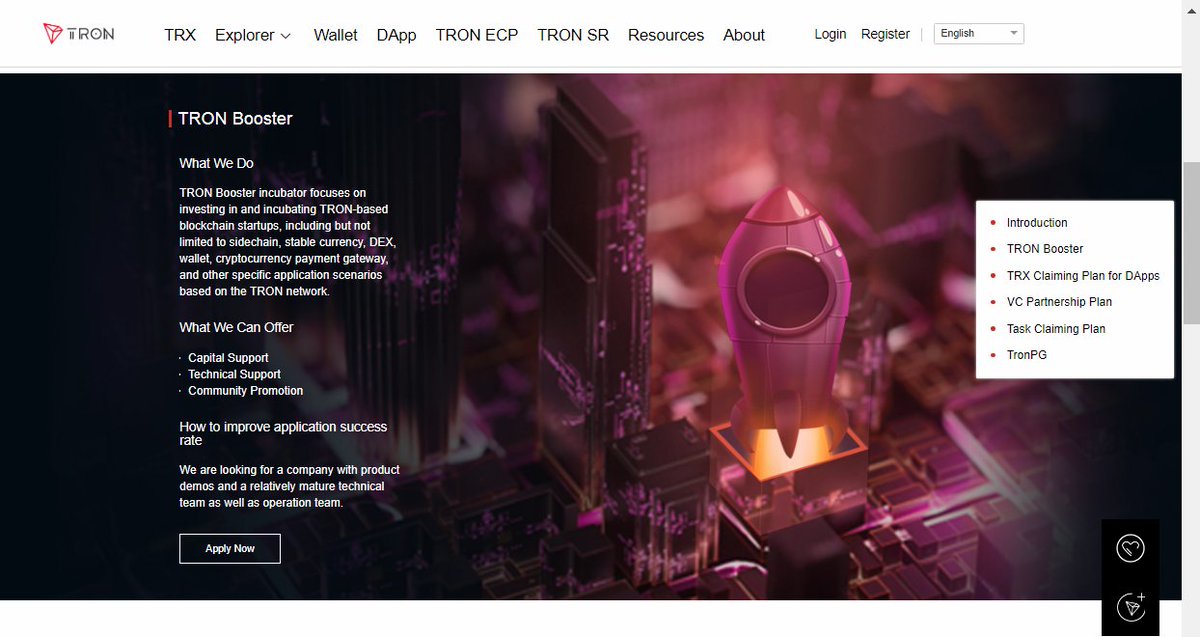Click the 'TRON Booster' section heading

click(x=235, y=118)
